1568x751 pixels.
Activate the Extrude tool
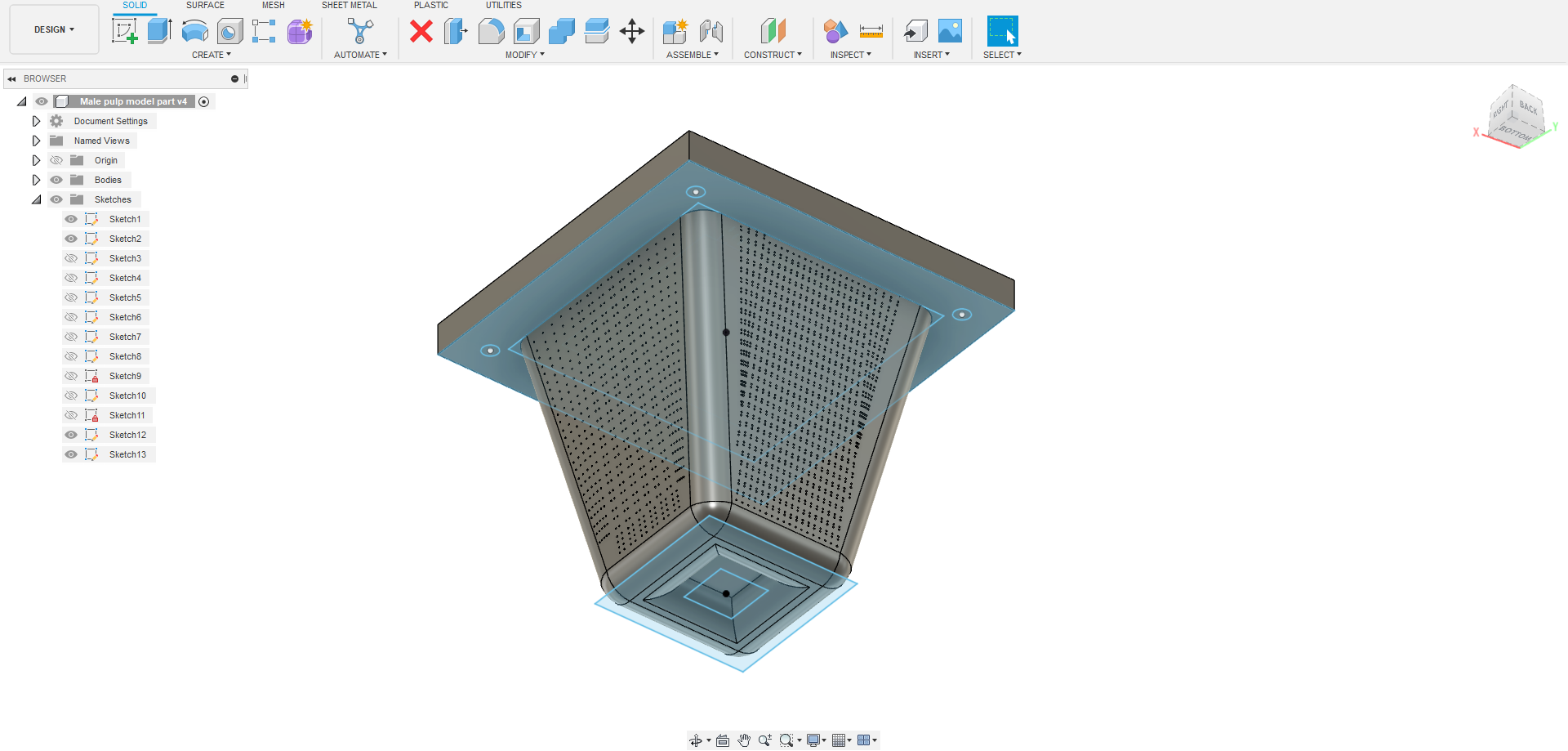(x=159, y=31)
